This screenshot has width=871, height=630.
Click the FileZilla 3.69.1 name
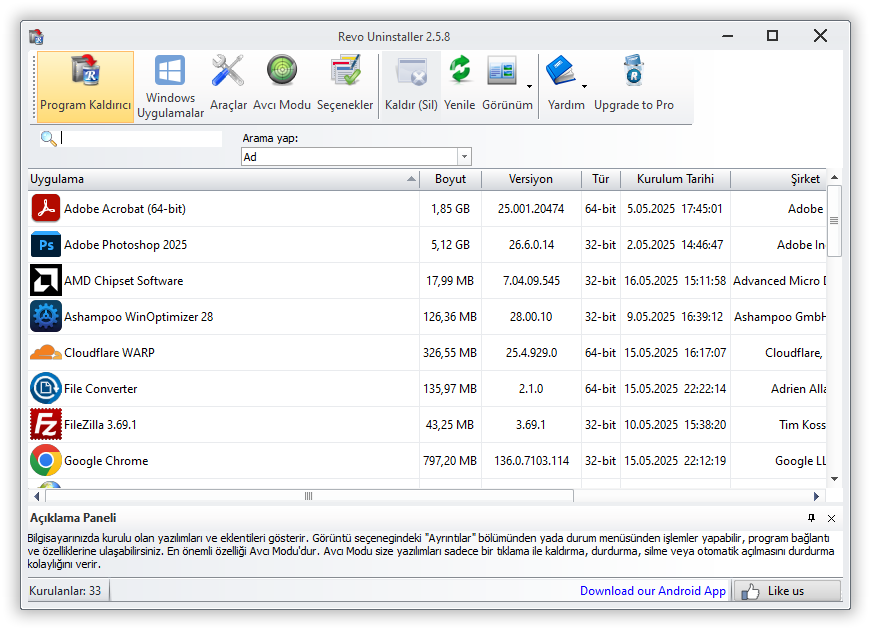click(x=100, y=425)
